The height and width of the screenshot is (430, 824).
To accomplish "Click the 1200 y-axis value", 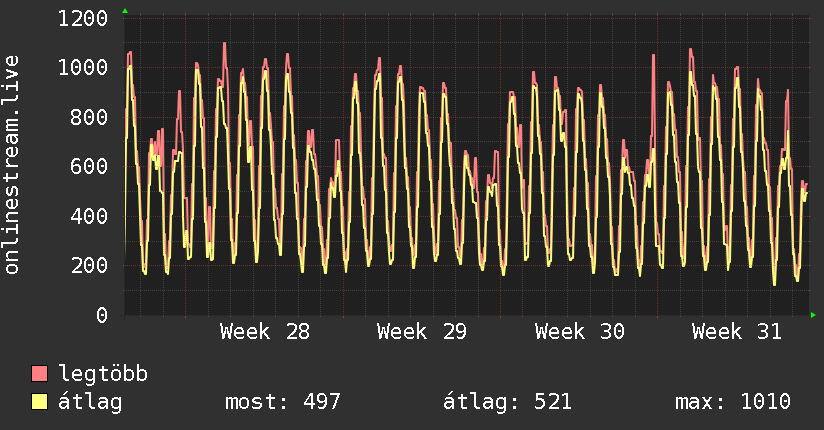I will (x=83, y=19).
